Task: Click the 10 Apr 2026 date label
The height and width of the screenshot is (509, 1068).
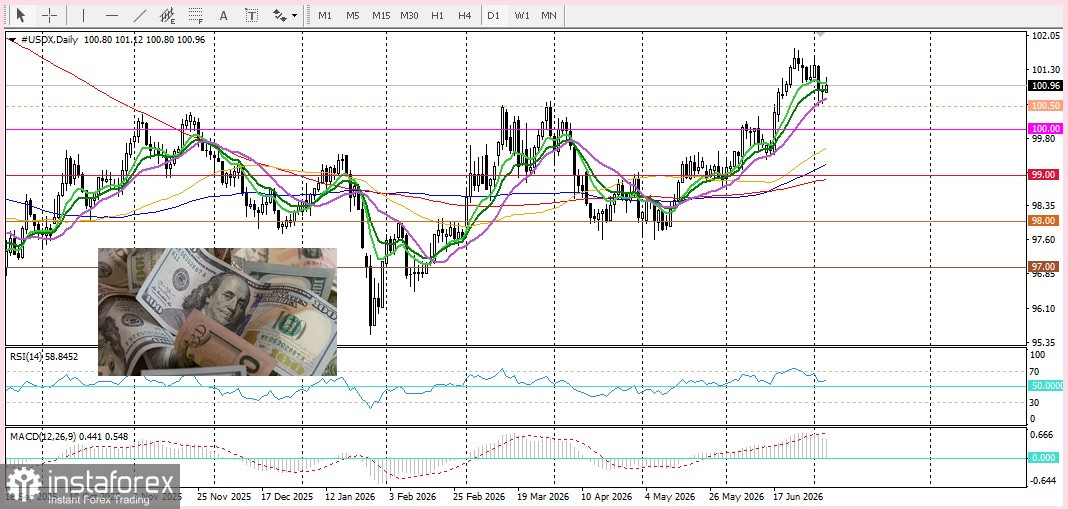Action: tap(608, 497)
